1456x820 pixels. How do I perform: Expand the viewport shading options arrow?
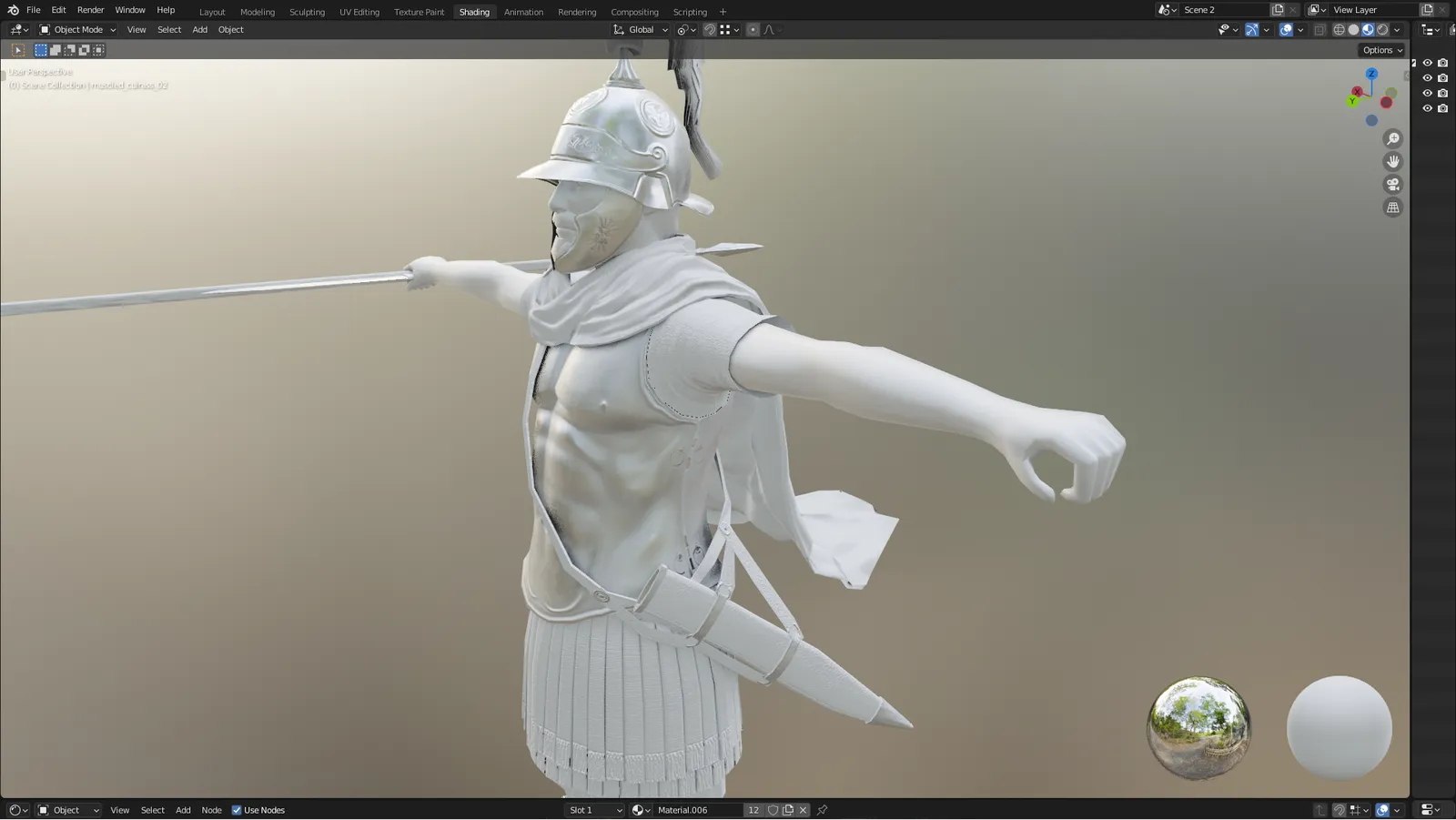pos(1397,30)
